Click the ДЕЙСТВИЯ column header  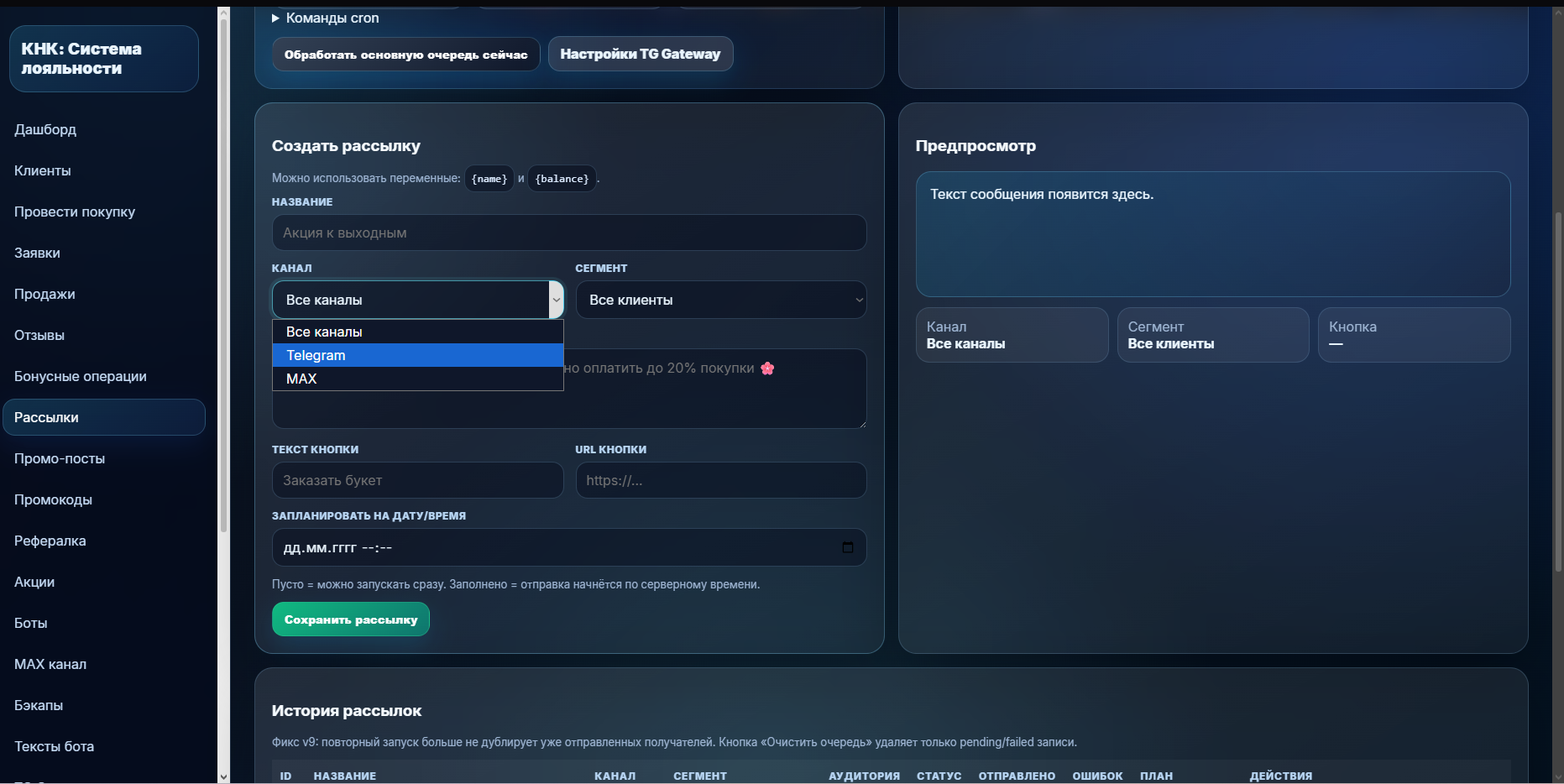pyautogui.click(x=1280, y=776)
